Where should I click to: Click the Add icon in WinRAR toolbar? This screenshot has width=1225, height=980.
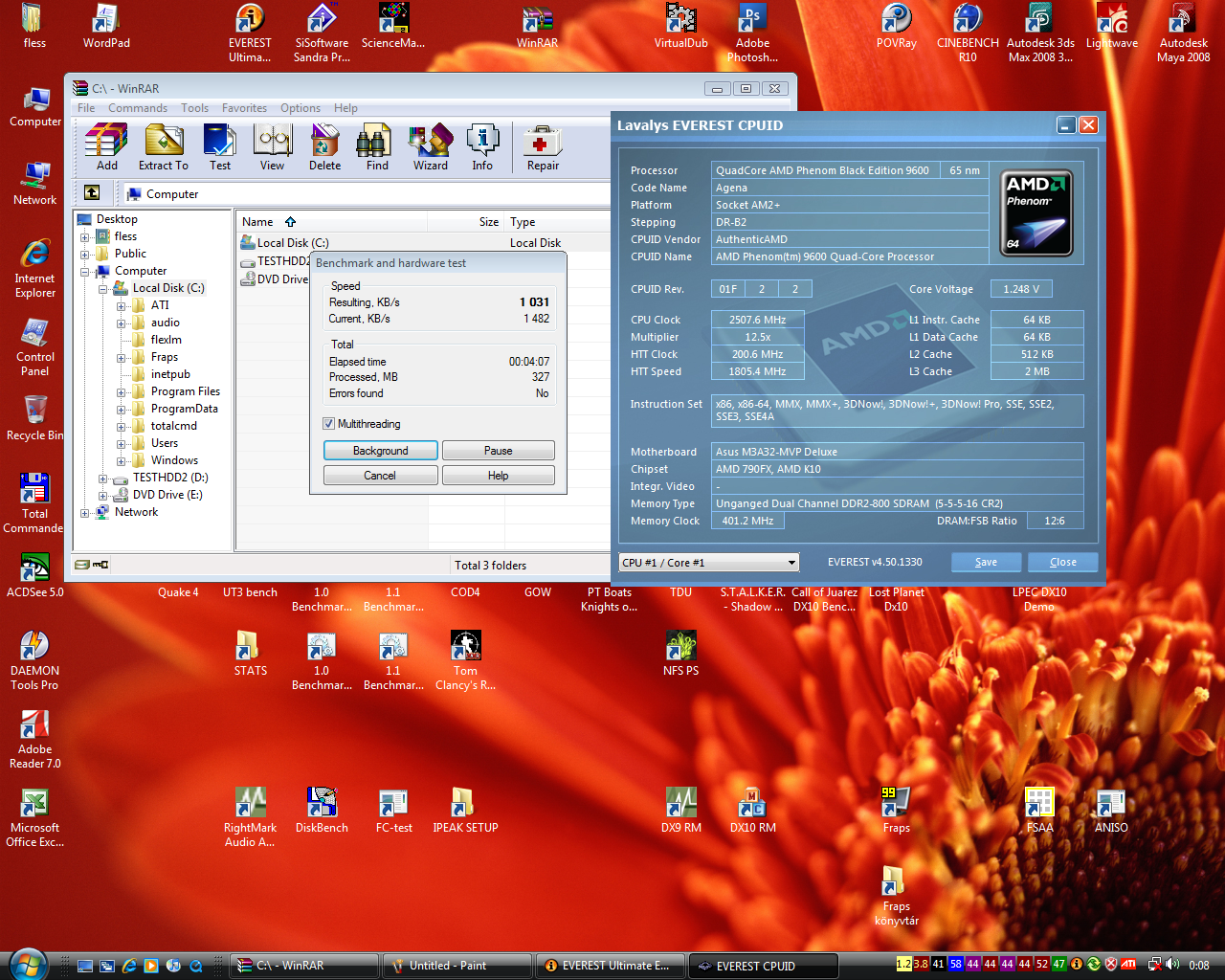click(106, 147)
